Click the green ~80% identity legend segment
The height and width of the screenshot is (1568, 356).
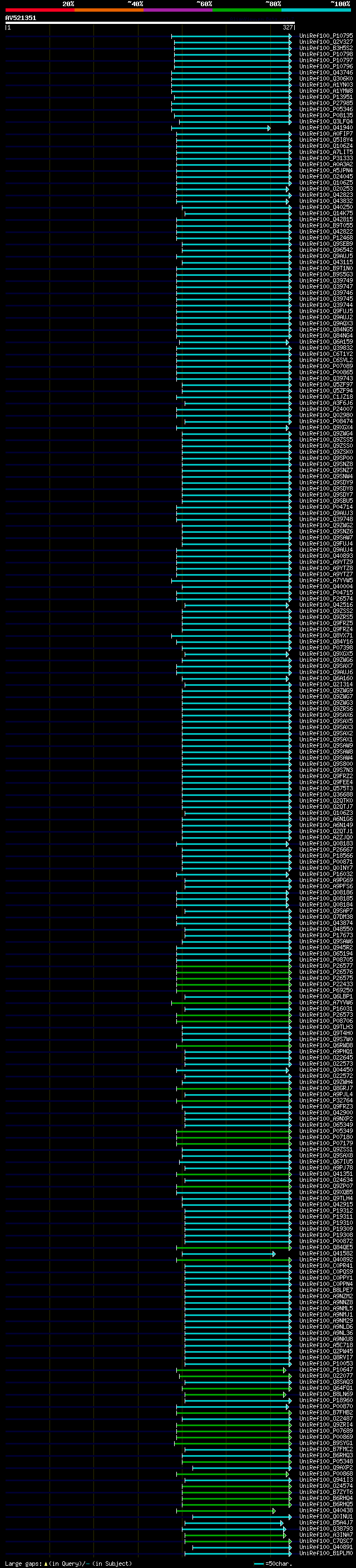click(247, 10)
